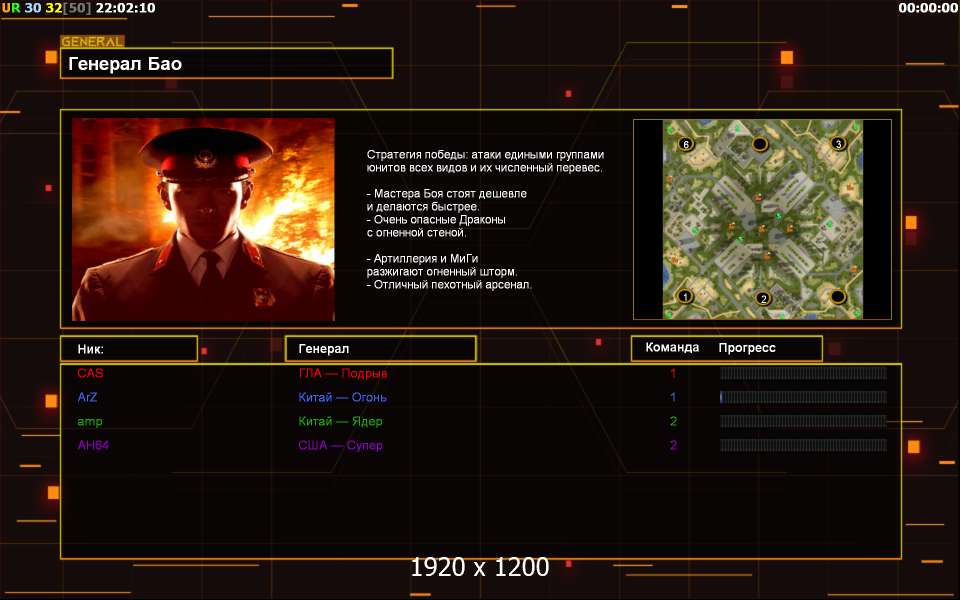Click the empty bottom-right start slot on the map

[838, 297]
